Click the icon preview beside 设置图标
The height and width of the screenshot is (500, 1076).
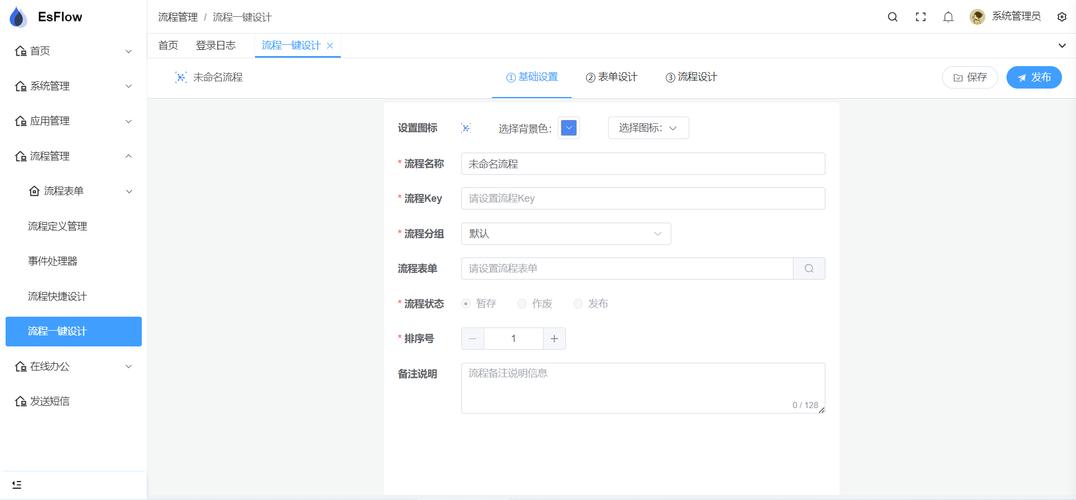[465, 128]
